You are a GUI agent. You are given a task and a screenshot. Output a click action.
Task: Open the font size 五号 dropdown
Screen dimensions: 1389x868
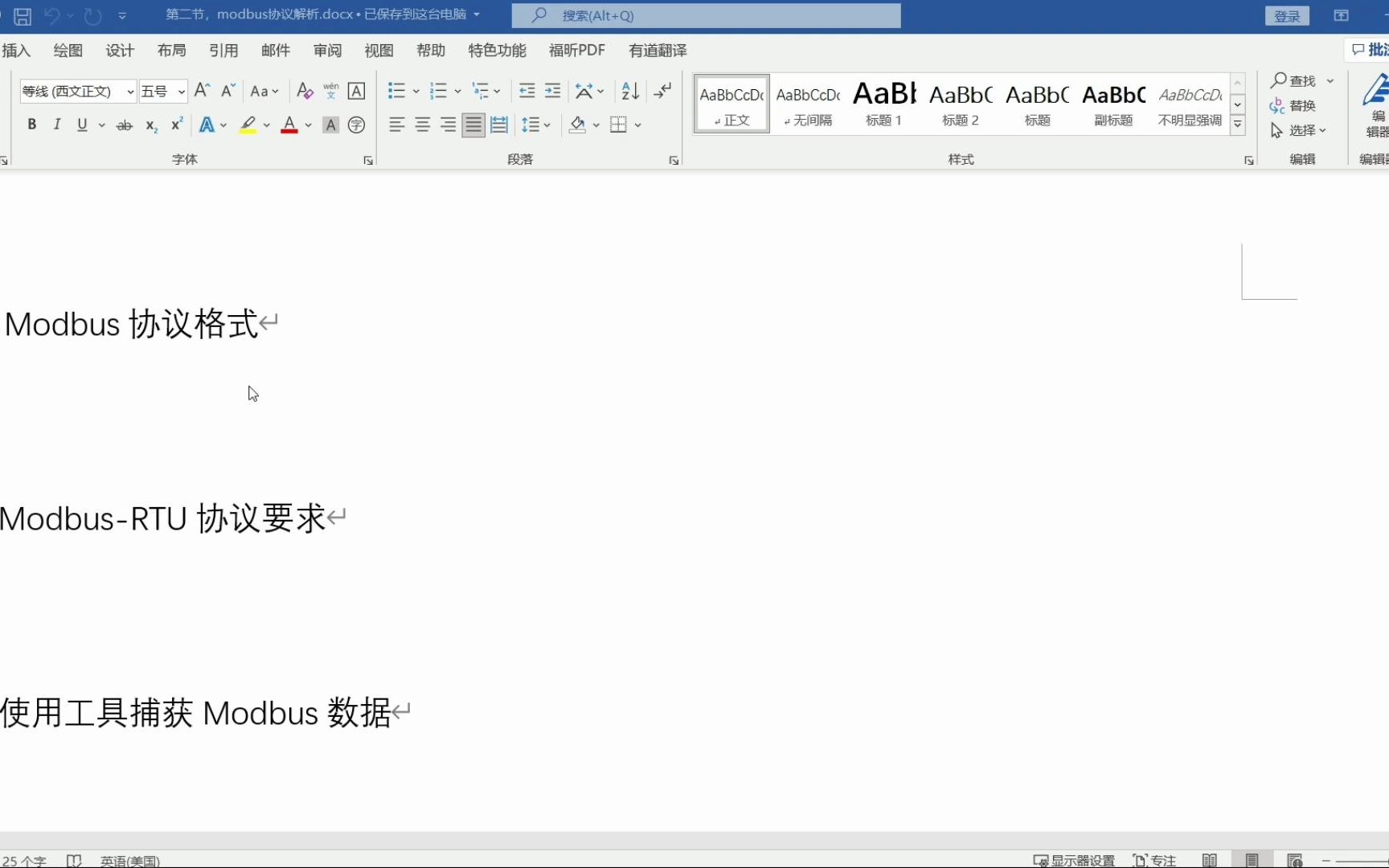pos(182,92)
